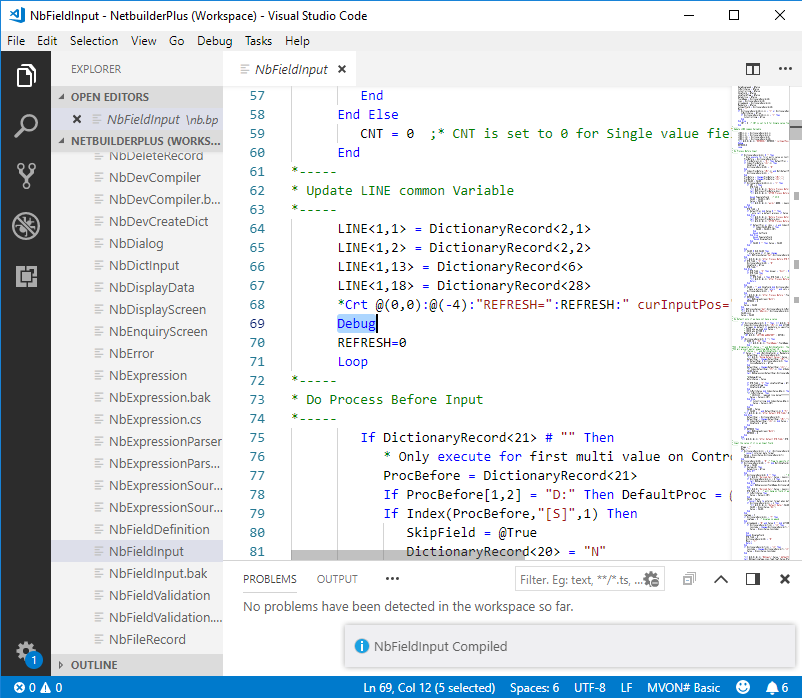802x698 pixels.
Task: Close NbFieldInput in Open Editors list
Action: click(77, 119)
